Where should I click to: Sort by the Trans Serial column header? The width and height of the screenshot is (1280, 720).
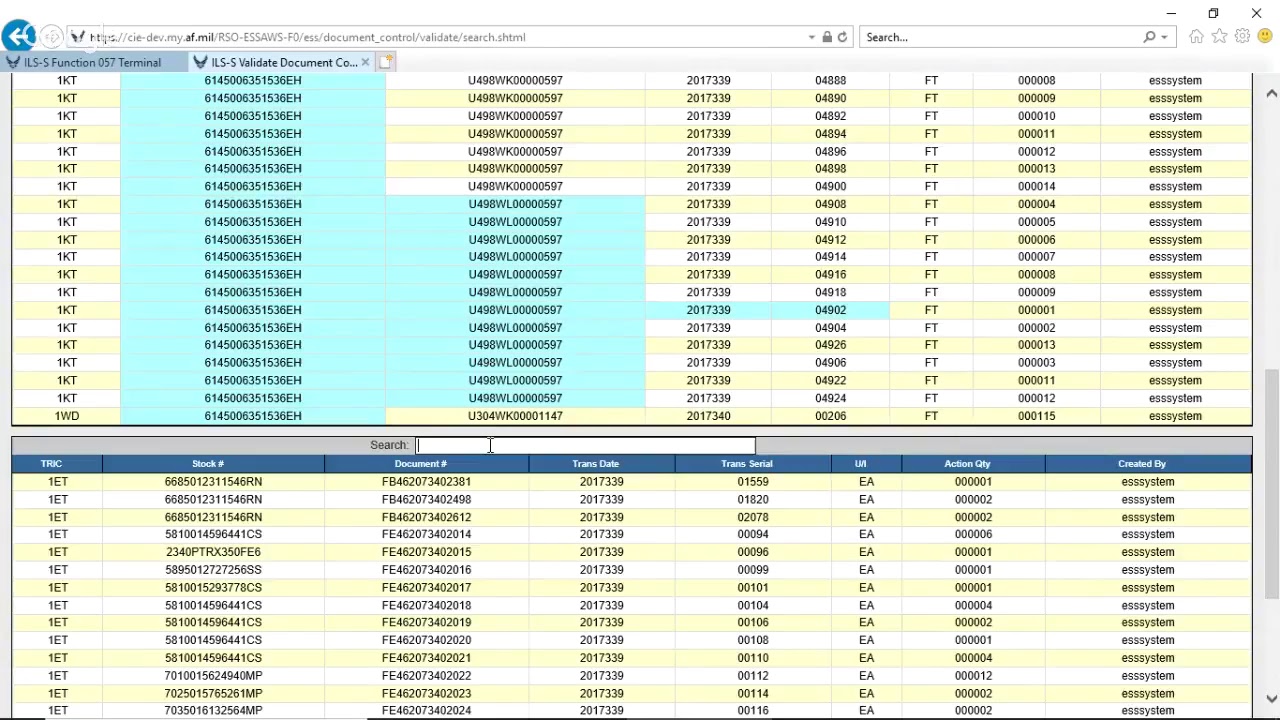point(747,464)
